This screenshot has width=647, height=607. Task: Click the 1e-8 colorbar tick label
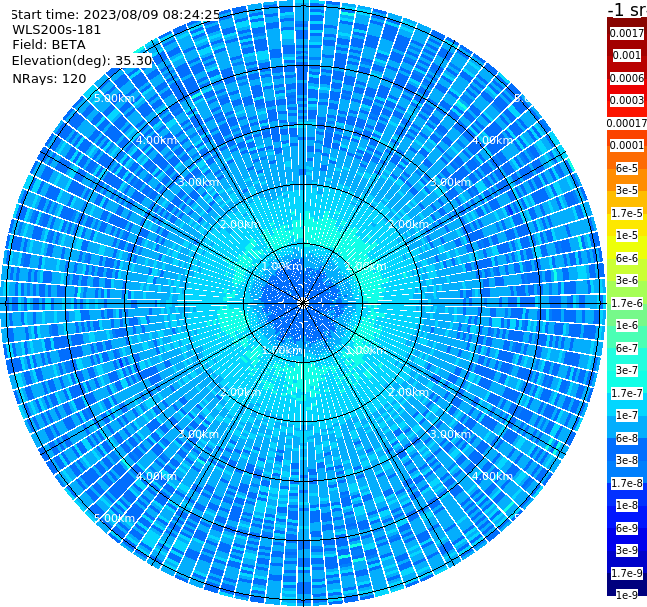[x=627, y=505]
